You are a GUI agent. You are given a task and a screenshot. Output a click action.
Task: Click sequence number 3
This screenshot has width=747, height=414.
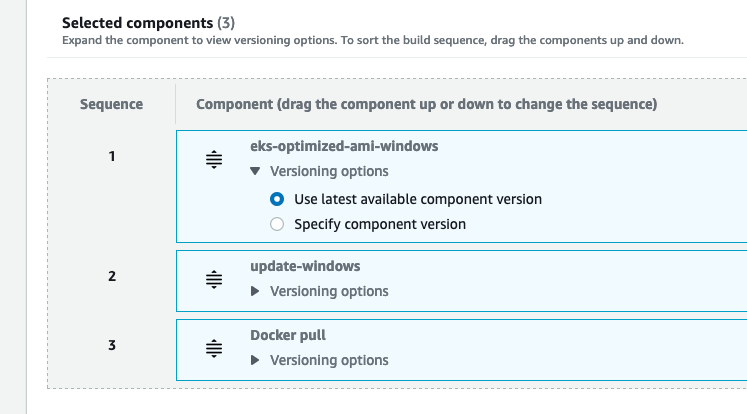point(112,345)
